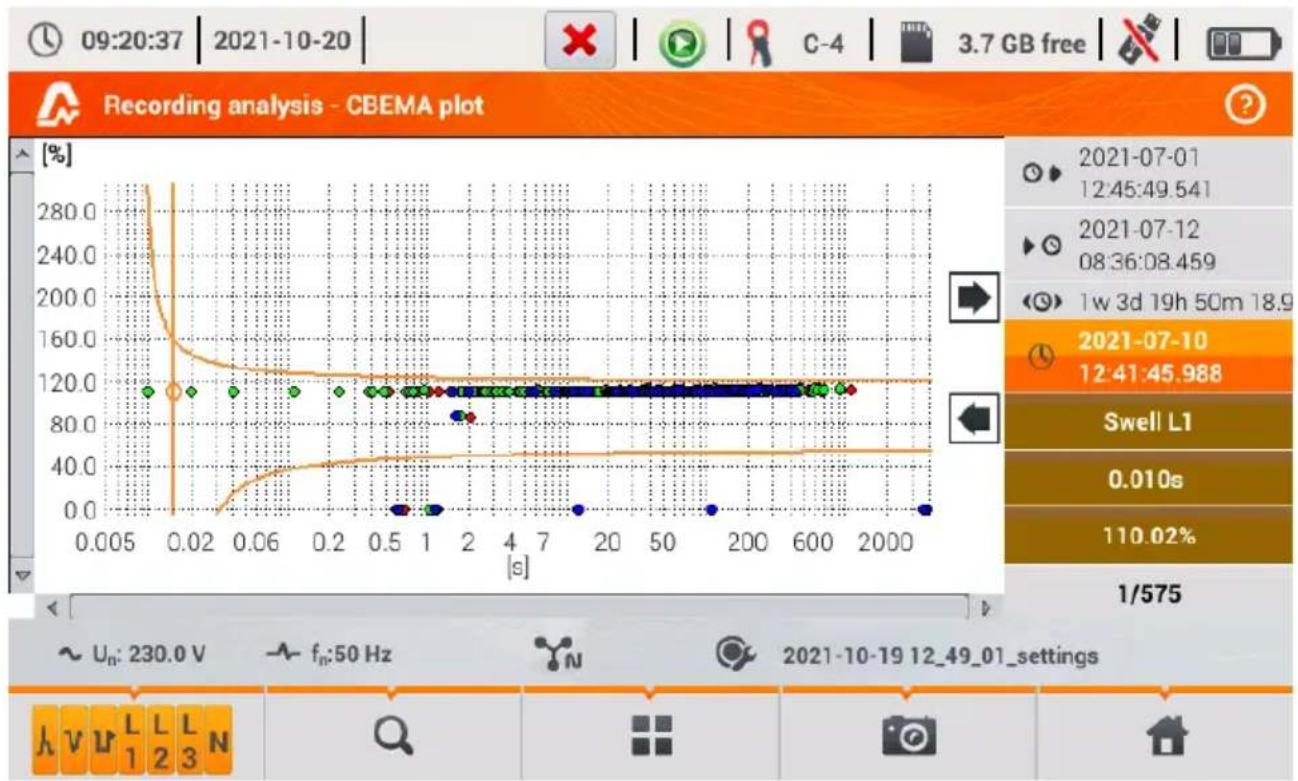Click horizontal scrollbar left arrow

point(54,606)
